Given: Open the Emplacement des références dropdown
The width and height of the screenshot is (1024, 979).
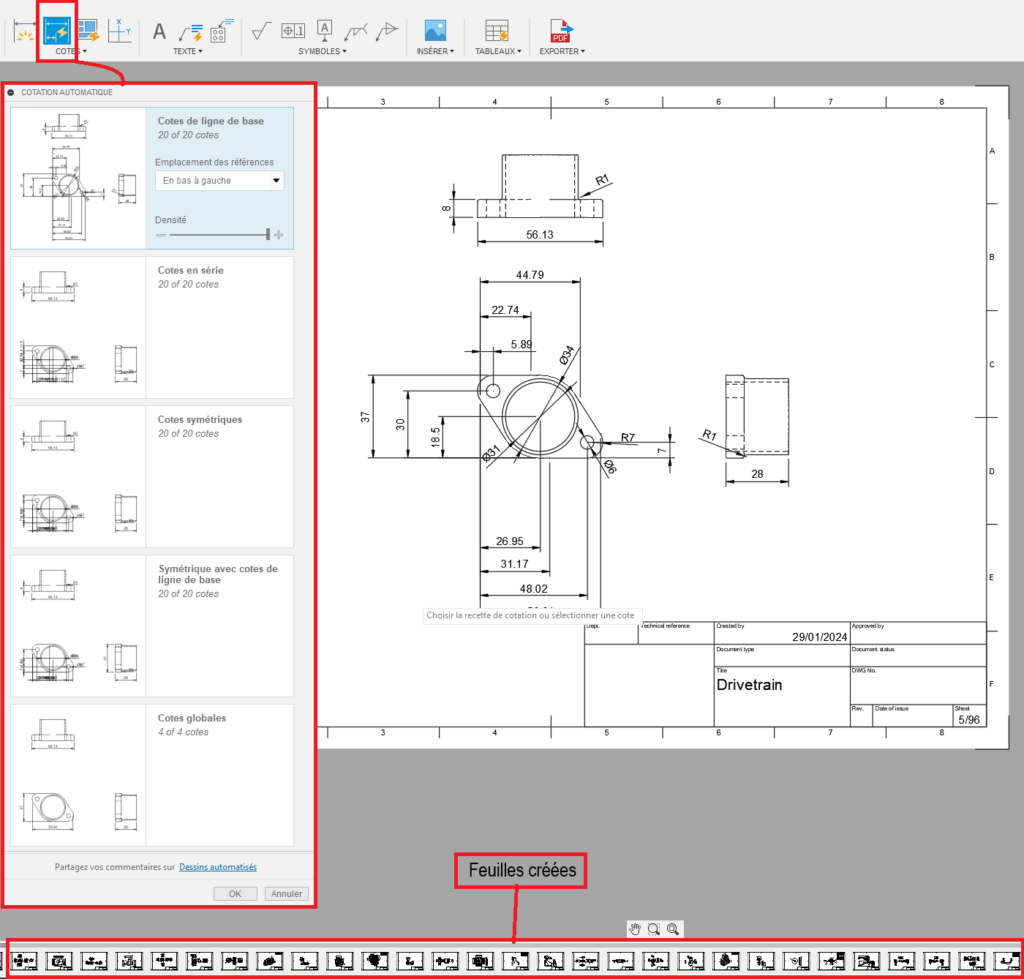Looking at the screenshot, I should point(220,181).
